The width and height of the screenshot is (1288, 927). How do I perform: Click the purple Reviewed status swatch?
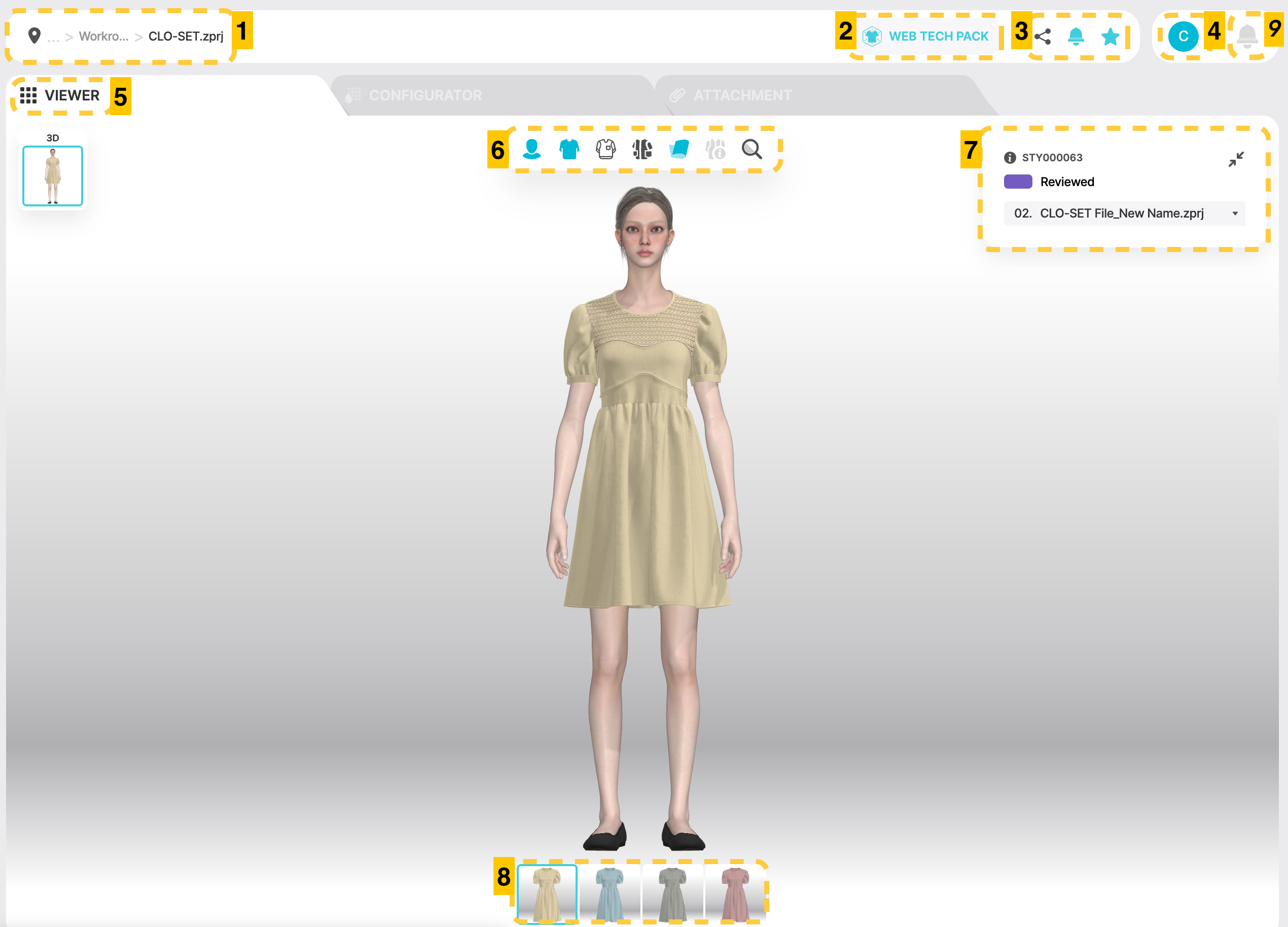pos(1018,182)
